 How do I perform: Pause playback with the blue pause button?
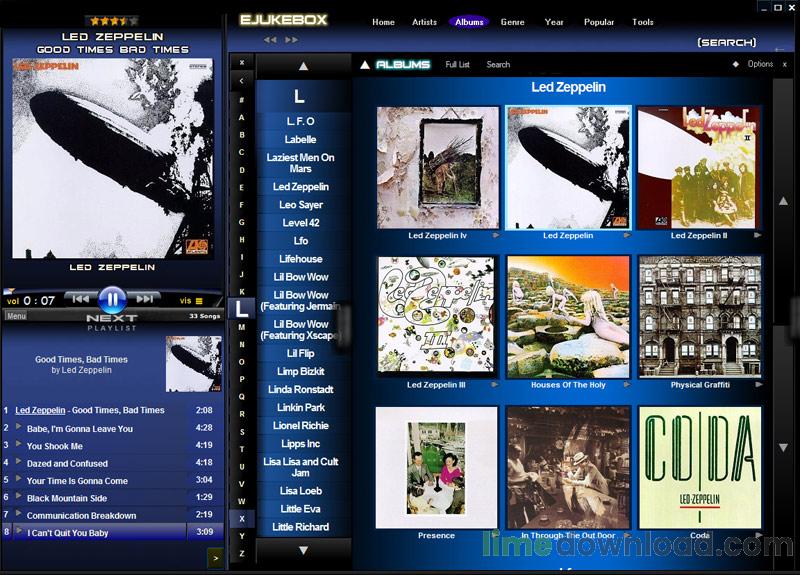pos(112,299)
